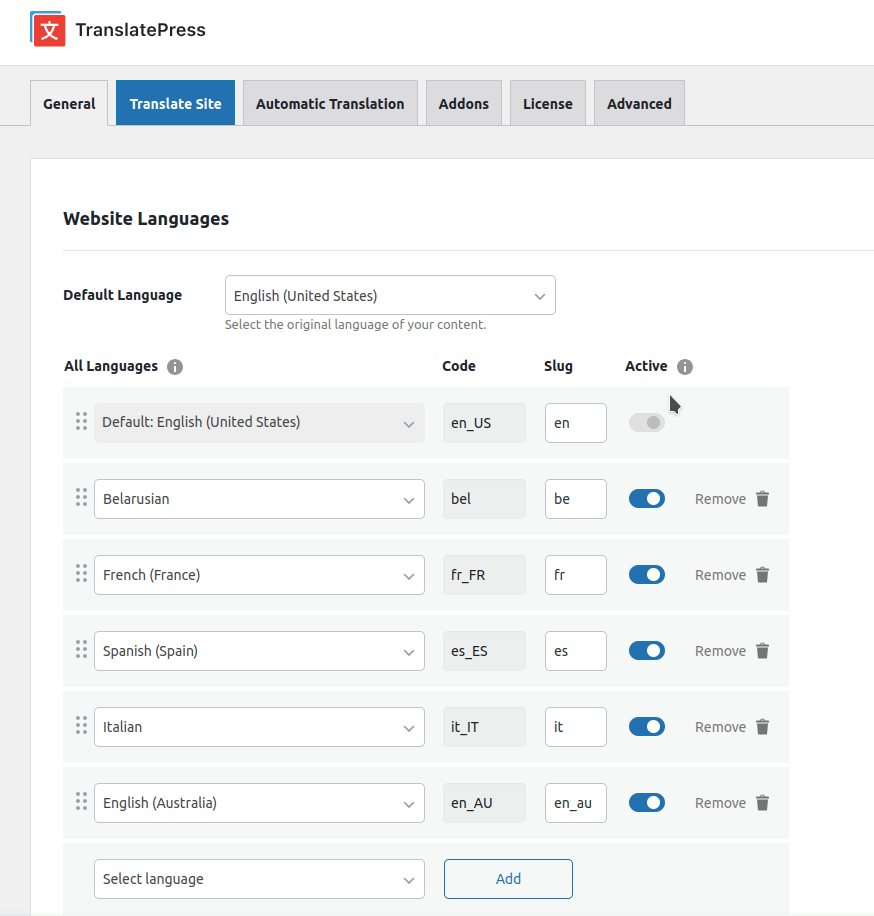Click trash icon for Spanish (Spain)

pyautogui.click(x=762, y=651)
